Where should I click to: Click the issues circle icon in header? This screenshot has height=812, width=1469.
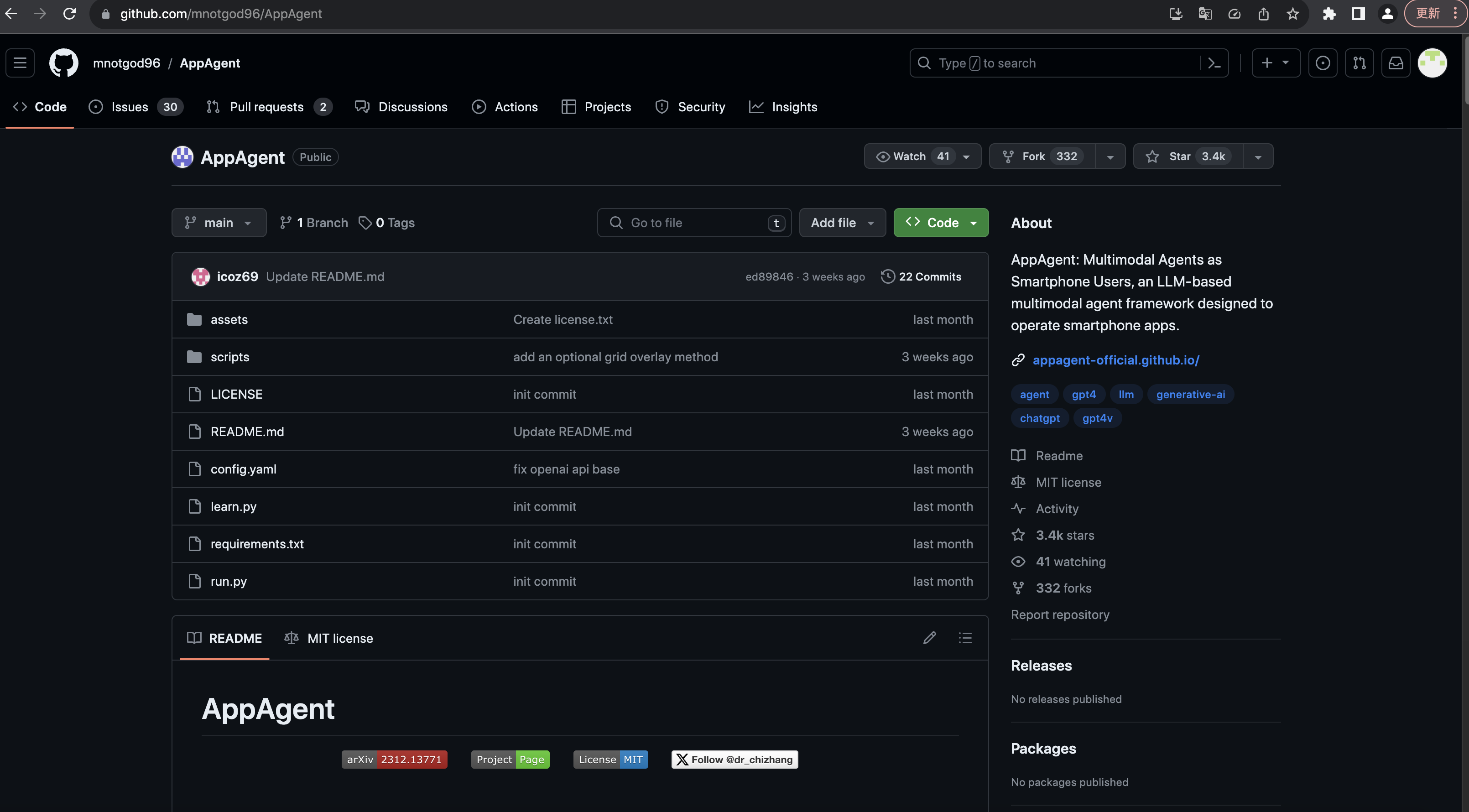(x=1323, y=63)
